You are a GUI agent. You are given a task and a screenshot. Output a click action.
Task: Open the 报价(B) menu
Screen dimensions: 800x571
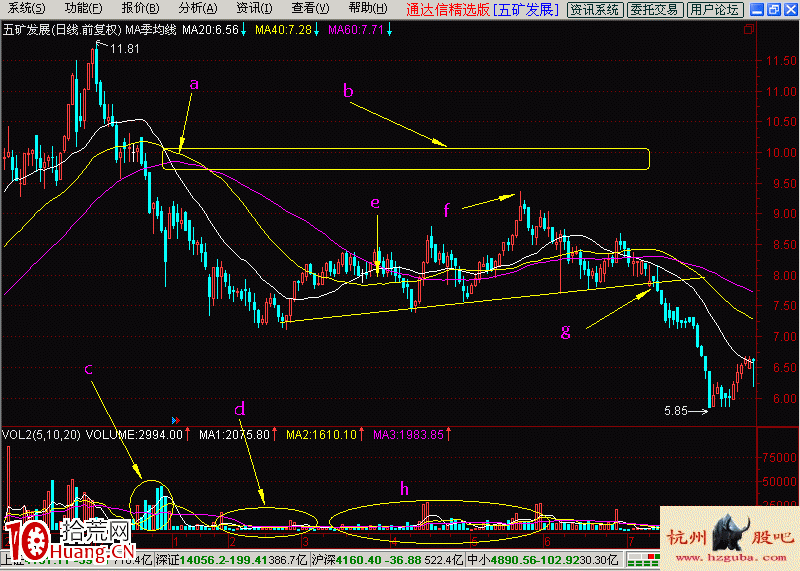pyautogui.click(x=140, y=9)
